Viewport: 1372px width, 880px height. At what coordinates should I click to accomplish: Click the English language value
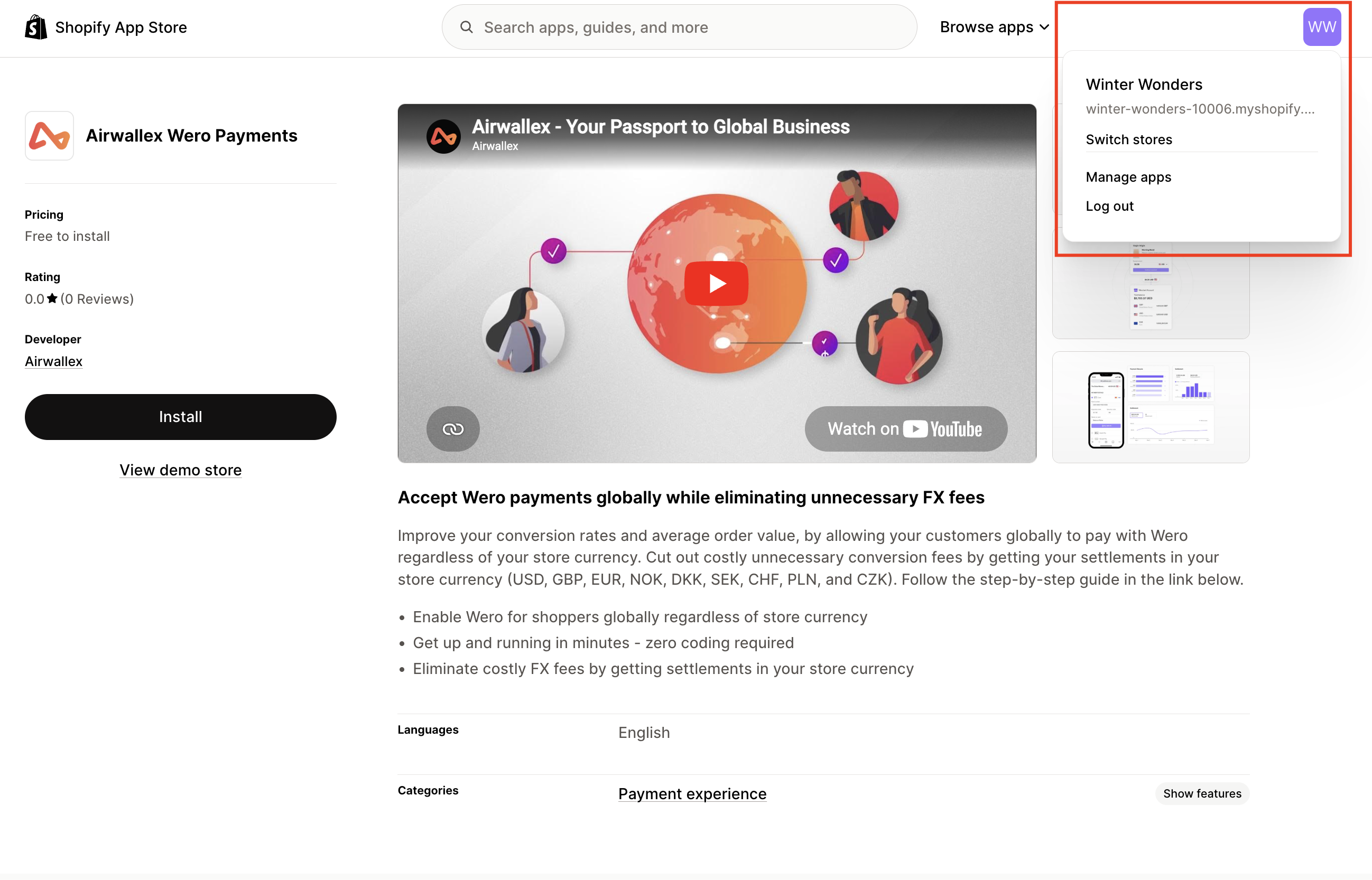644,732
